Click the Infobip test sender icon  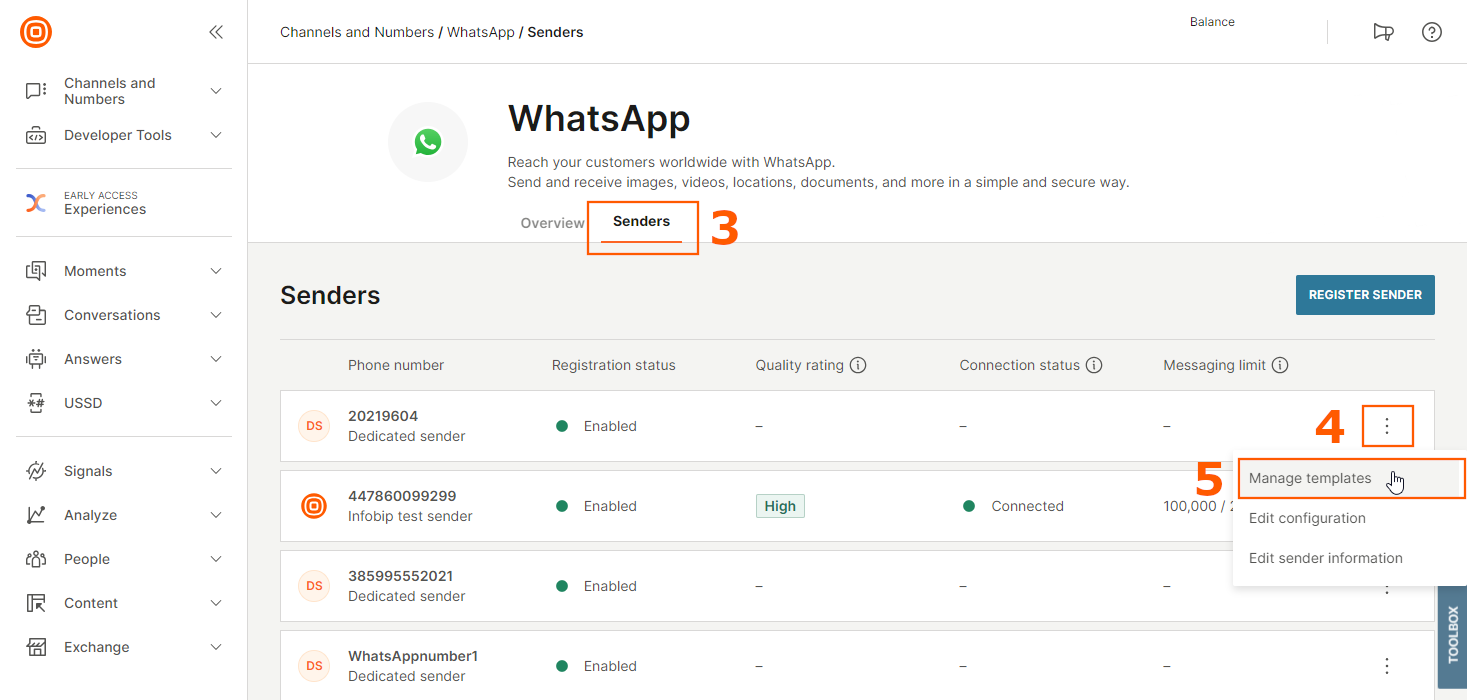314,506
